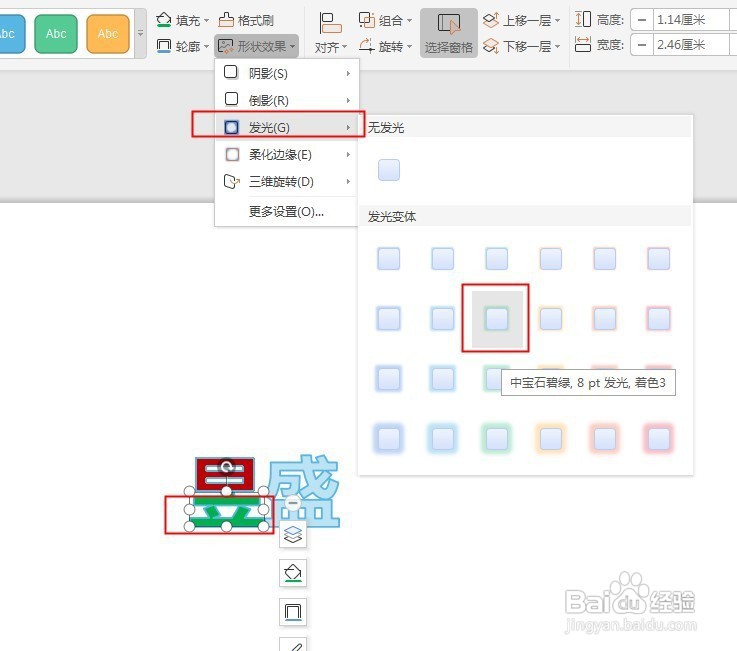737x651 pixels.
Task: Click the height field showing 1.14厘米
Action: [691, 20]
